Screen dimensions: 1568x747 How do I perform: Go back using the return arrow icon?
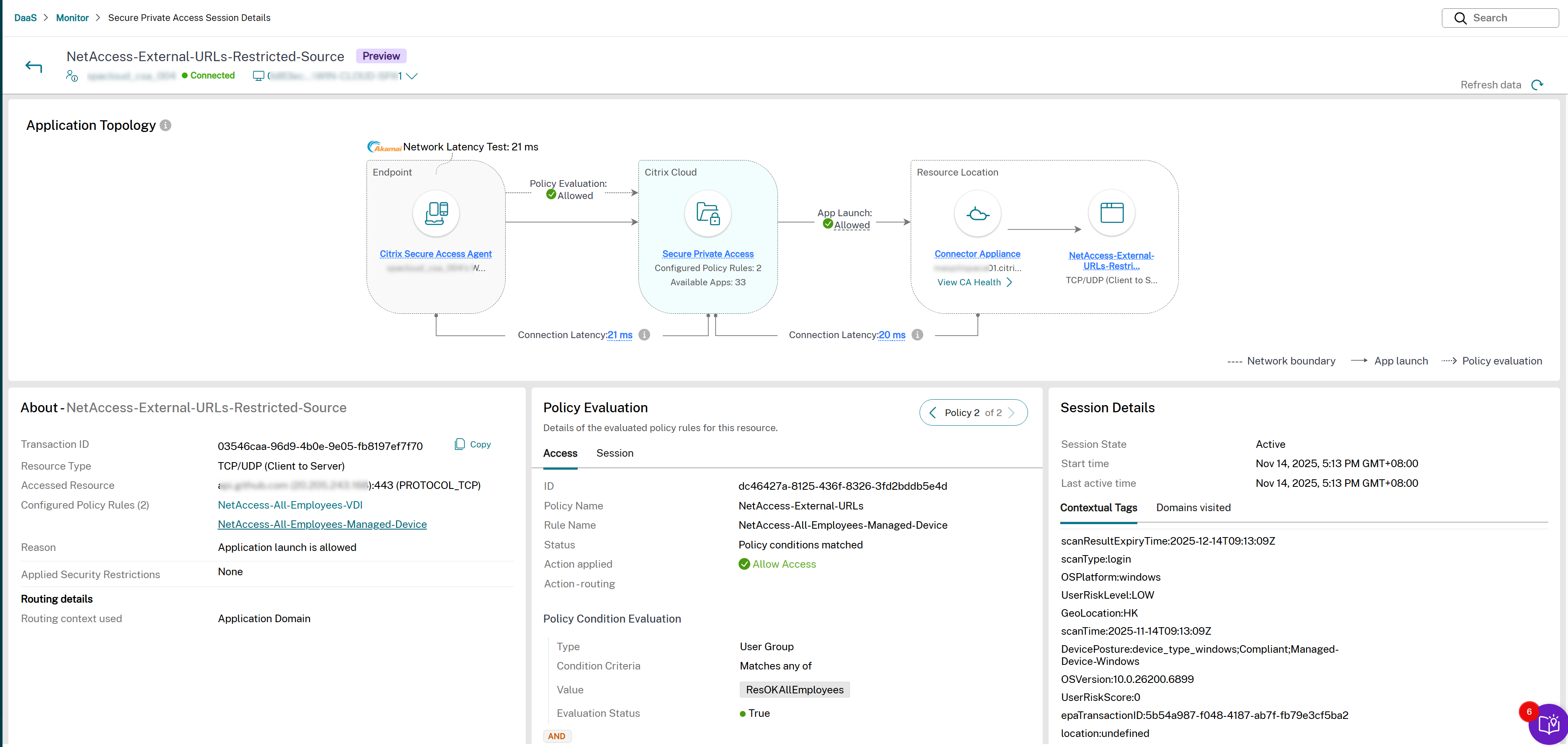tap(34, 67)
